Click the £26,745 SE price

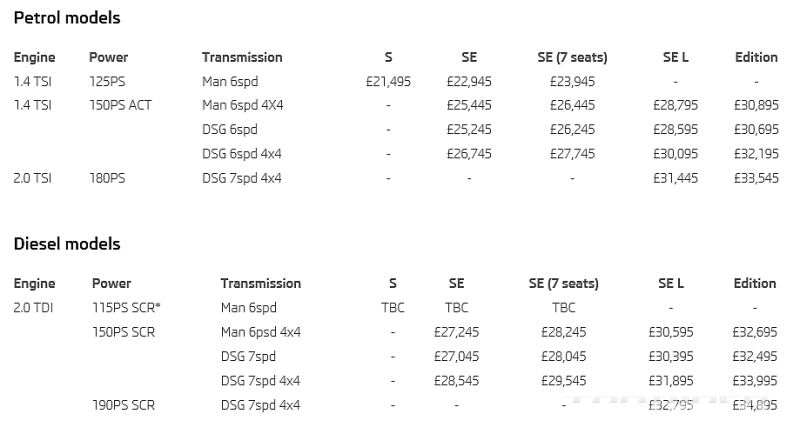click(469, 154)
